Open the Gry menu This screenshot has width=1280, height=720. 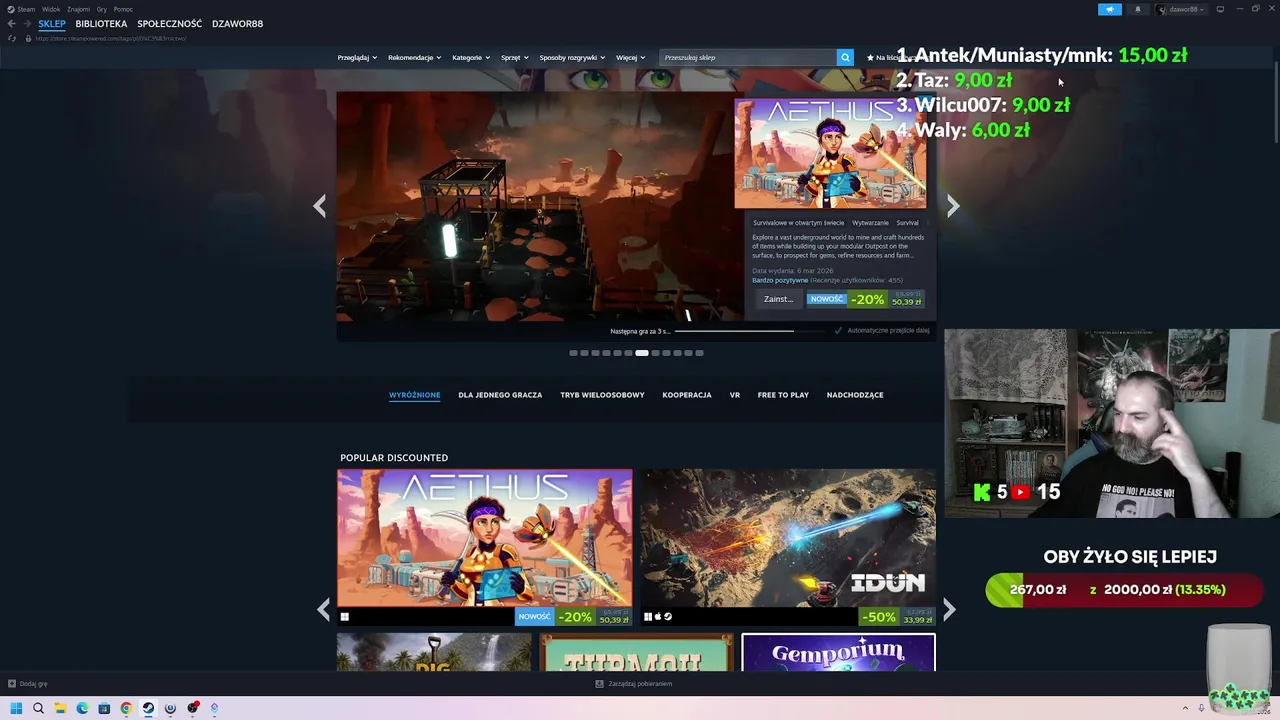(x=102, y=9)
